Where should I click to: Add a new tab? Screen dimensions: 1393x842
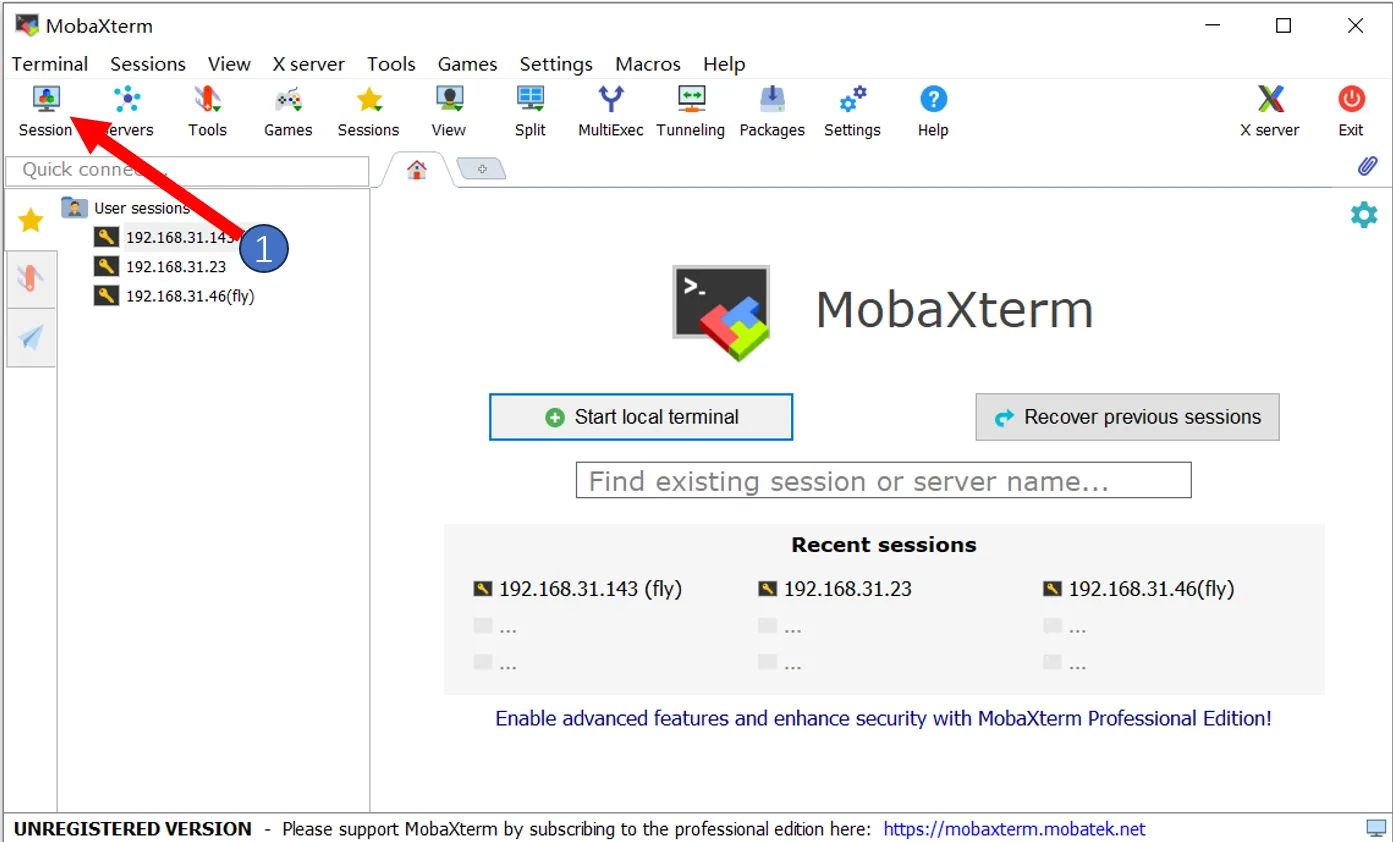[x=482, y=170]
